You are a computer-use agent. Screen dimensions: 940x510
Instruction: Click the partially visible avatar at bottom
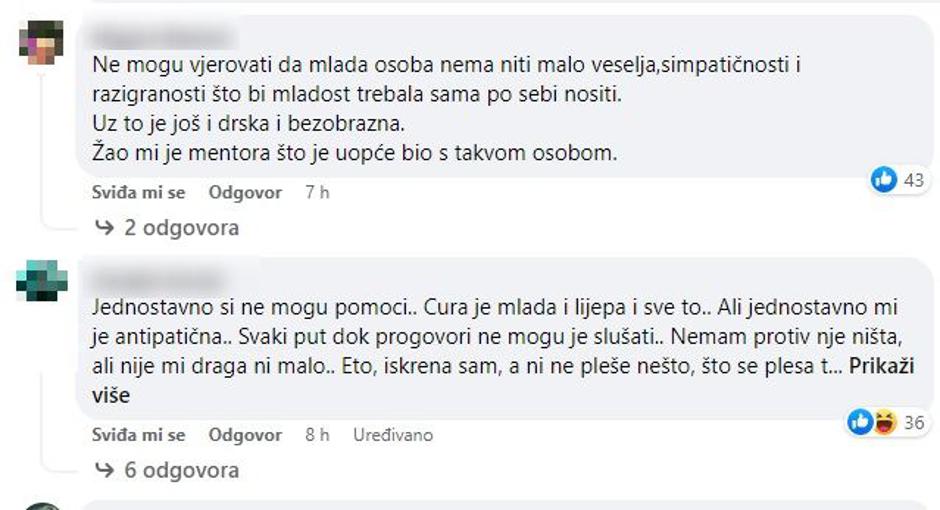point(41,505)
